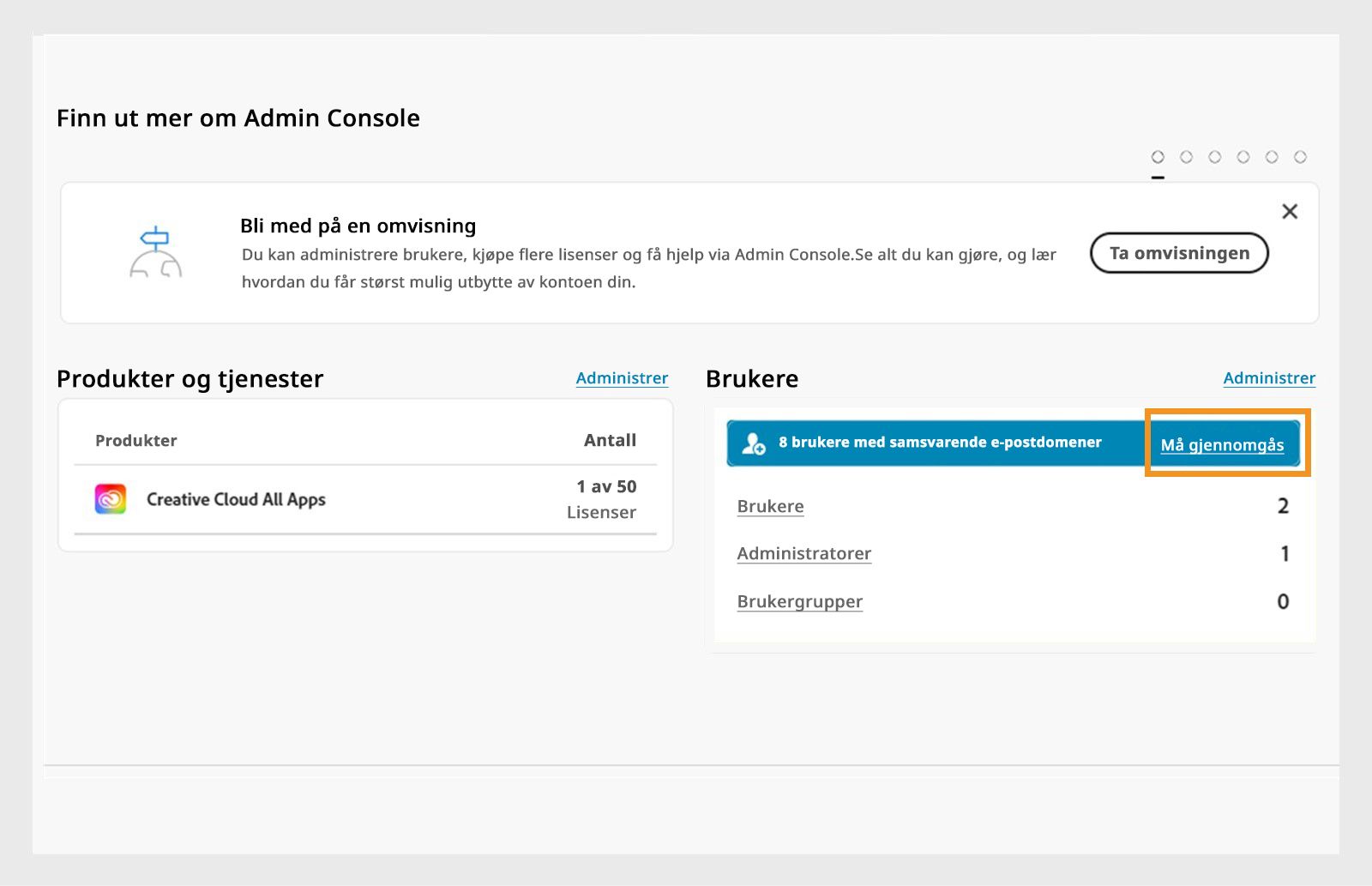Click the '8 brukere med samsvarende e-postdomener' text
Screen dimensions: 1372x886
940,443
